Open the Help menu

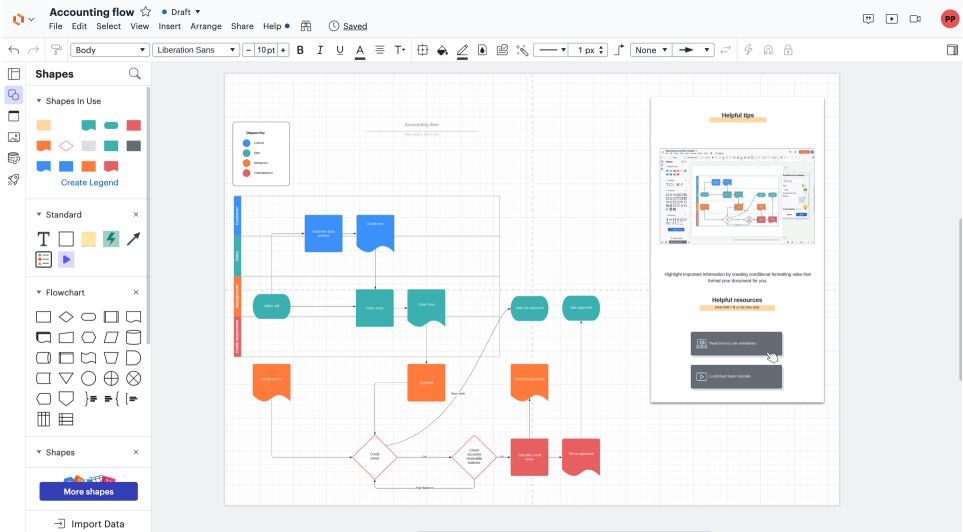point(272,26)
